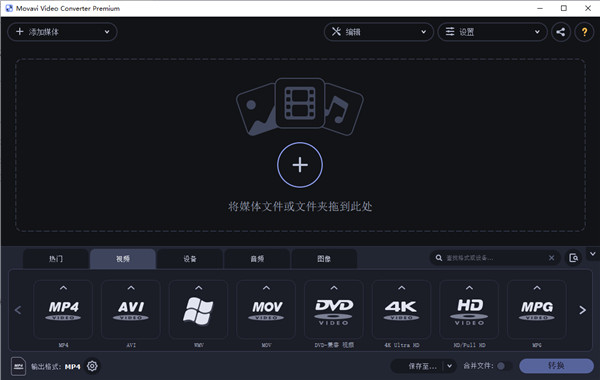Open the 添加媒体 add media dropdown

[x=62, y=32]
